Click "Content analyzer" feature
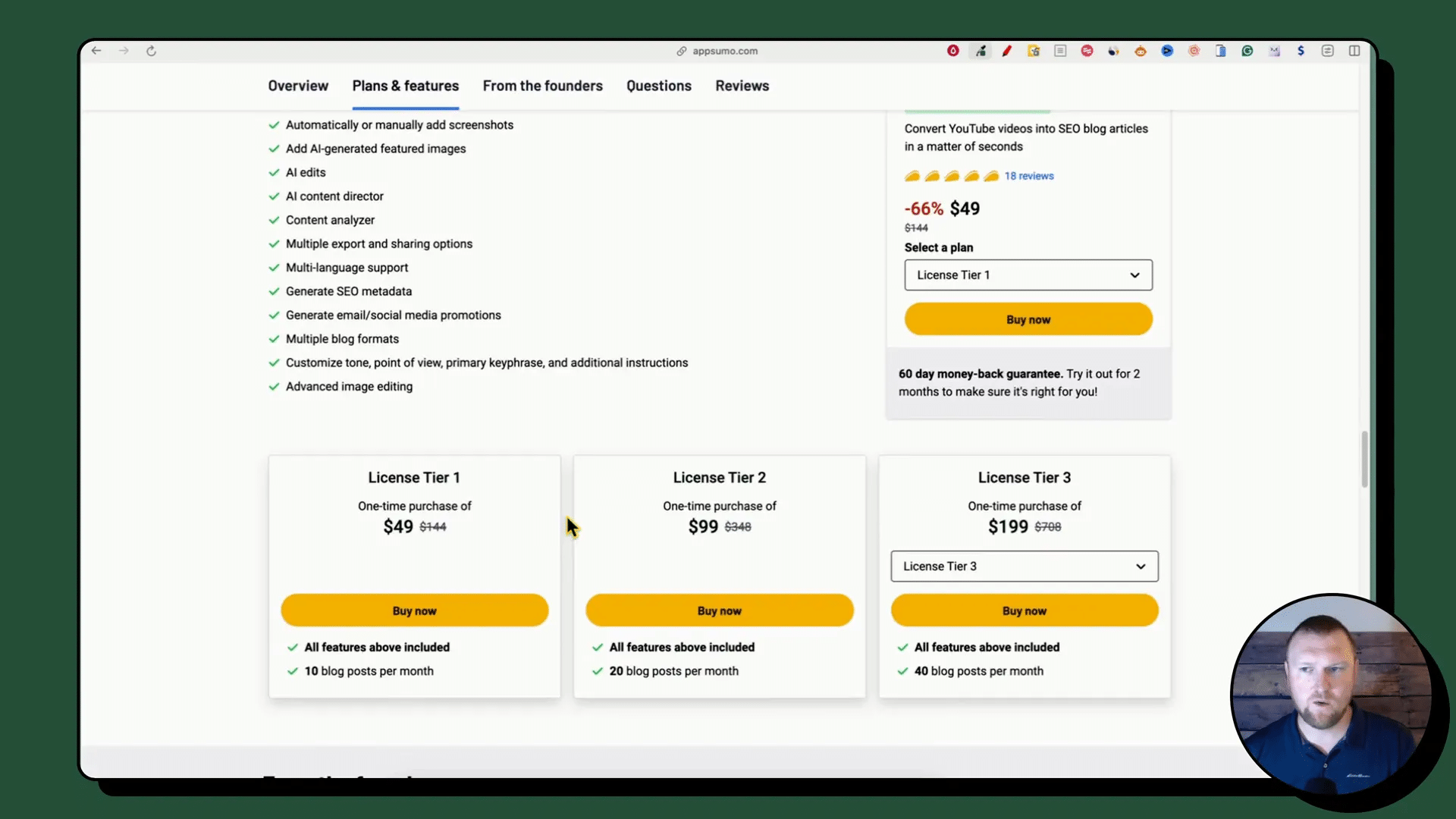 click(x=330, y=220)
